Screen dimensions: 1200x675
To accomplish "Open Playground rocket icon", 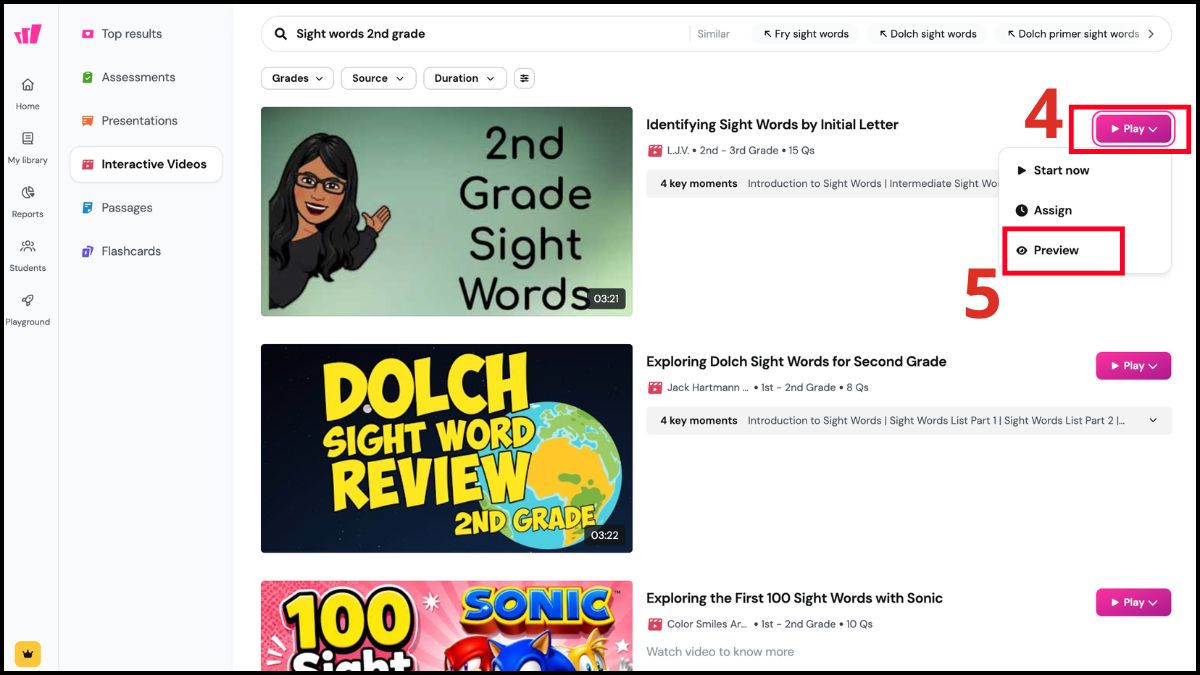I will (x=27, y=300).
